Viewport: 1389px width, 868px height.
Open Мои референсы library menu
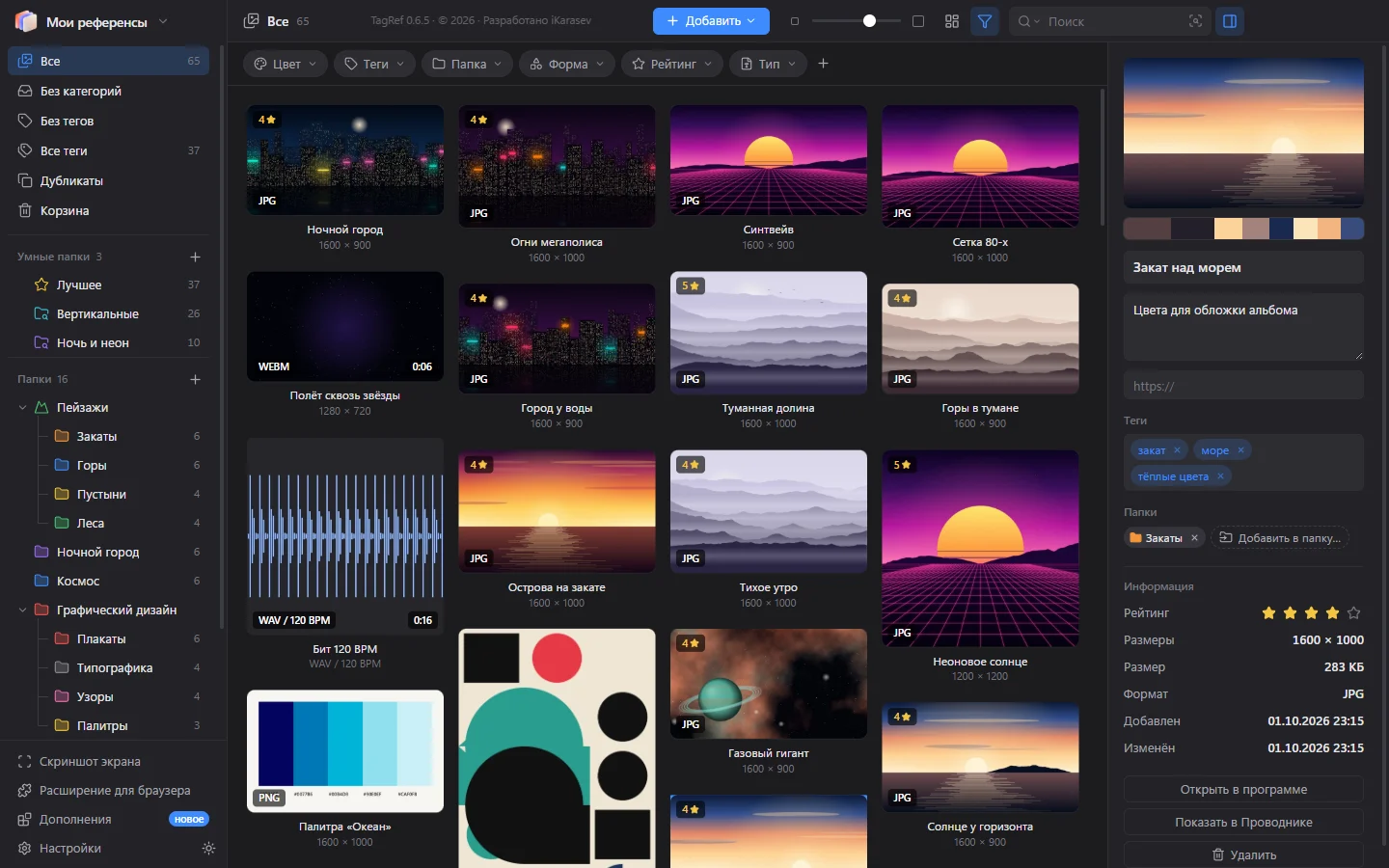[x=93, y=21]
